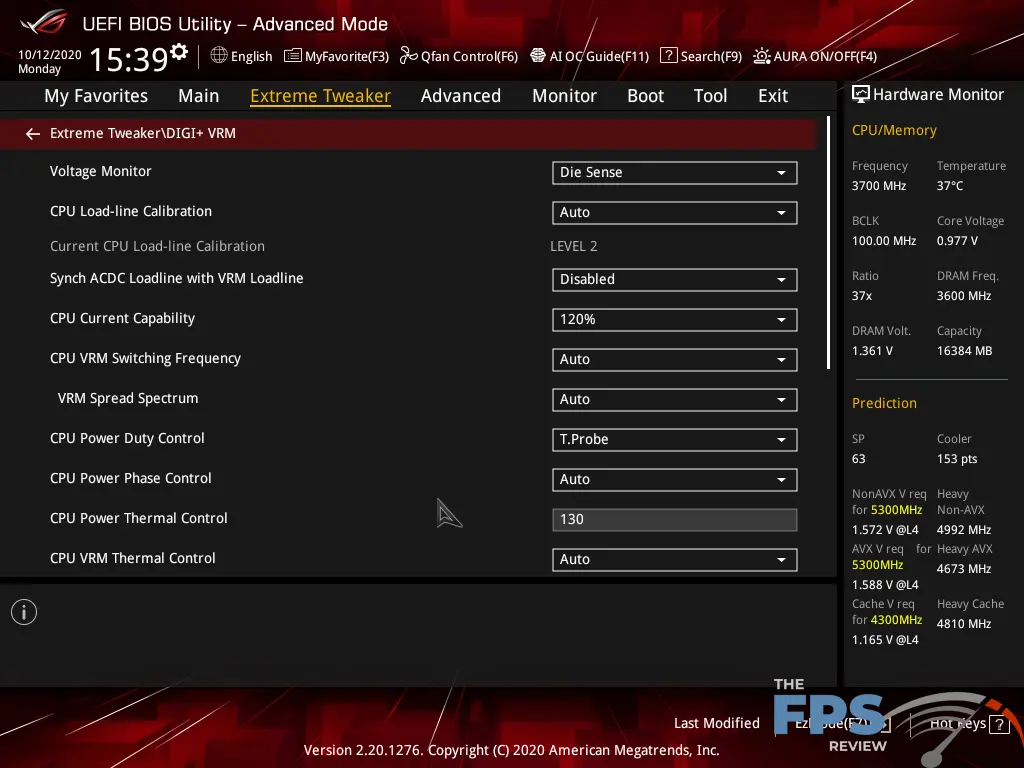Click the Hardware Monitor screen icon
Viewport: 1024px width, 768px height.
tap(861, 95)
